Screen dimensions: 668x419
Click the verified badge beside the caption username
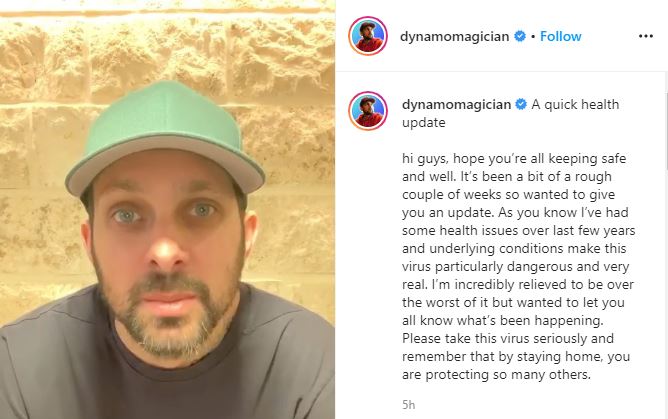tap(521, 104)
